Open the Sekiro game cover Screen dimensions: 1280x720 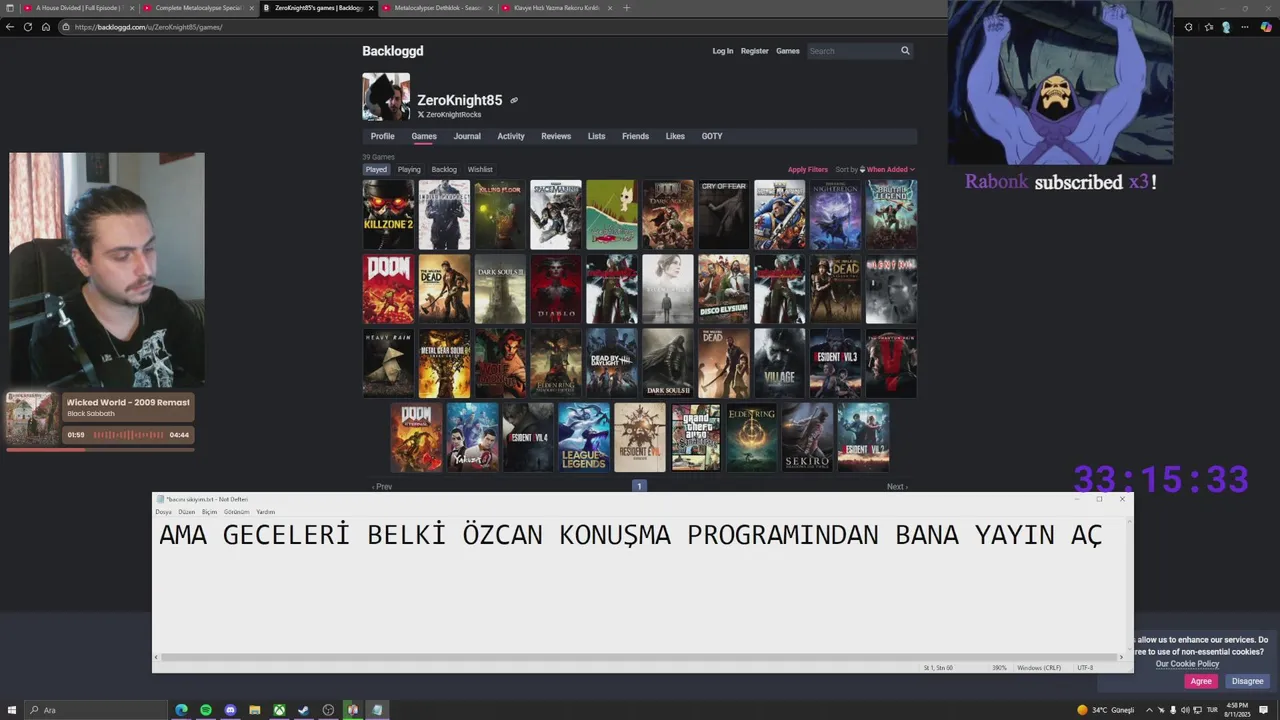[x=807, y=437]
